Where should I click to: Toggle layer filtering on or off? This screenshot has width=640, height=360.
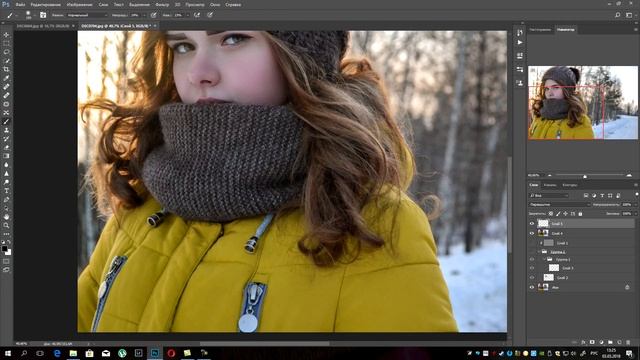point(636,195)
